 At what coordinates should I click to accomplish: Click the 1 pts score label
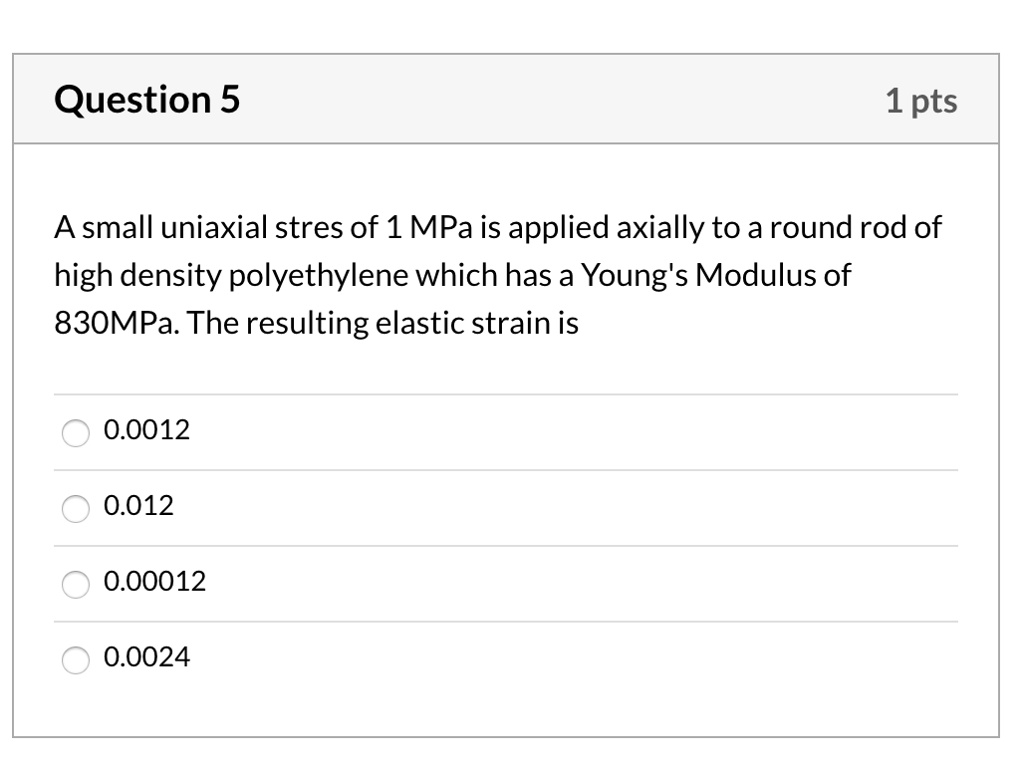[920, 101]
